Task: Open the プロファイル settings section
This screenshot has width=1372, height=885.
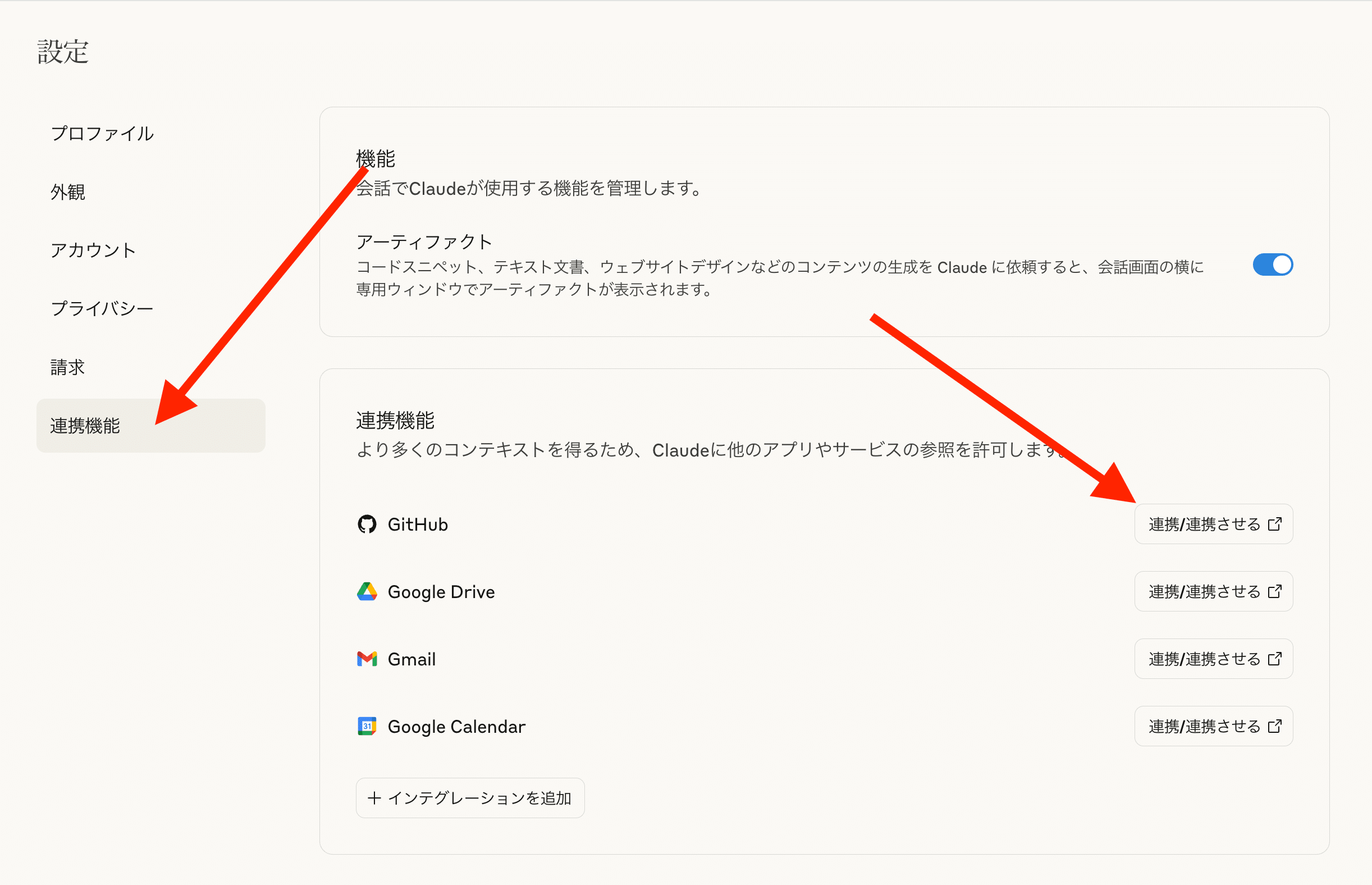Action: tap(102, 133)
